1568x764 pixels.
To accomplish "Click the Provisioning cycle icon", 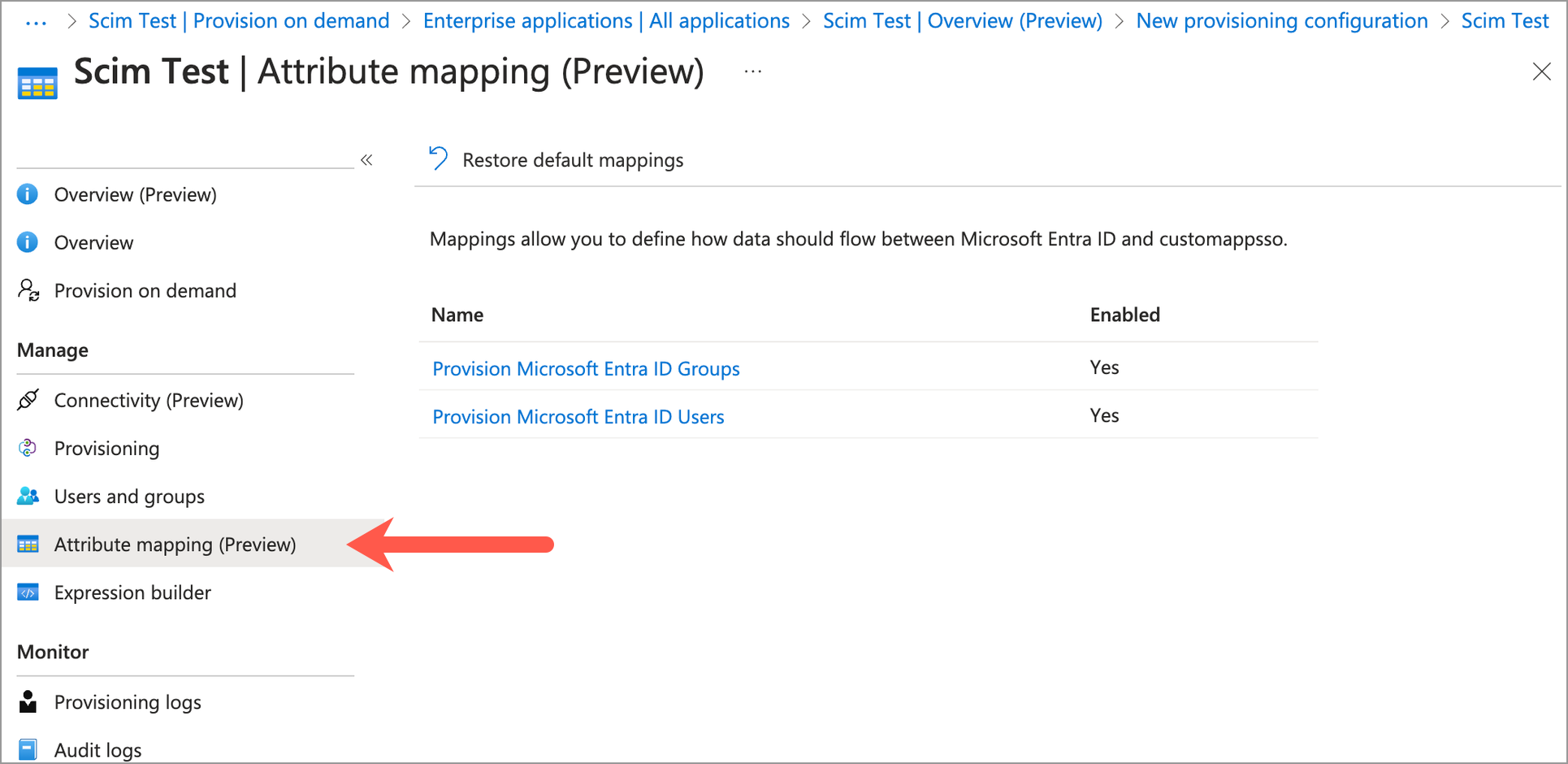I will click(x=28, y=448).
